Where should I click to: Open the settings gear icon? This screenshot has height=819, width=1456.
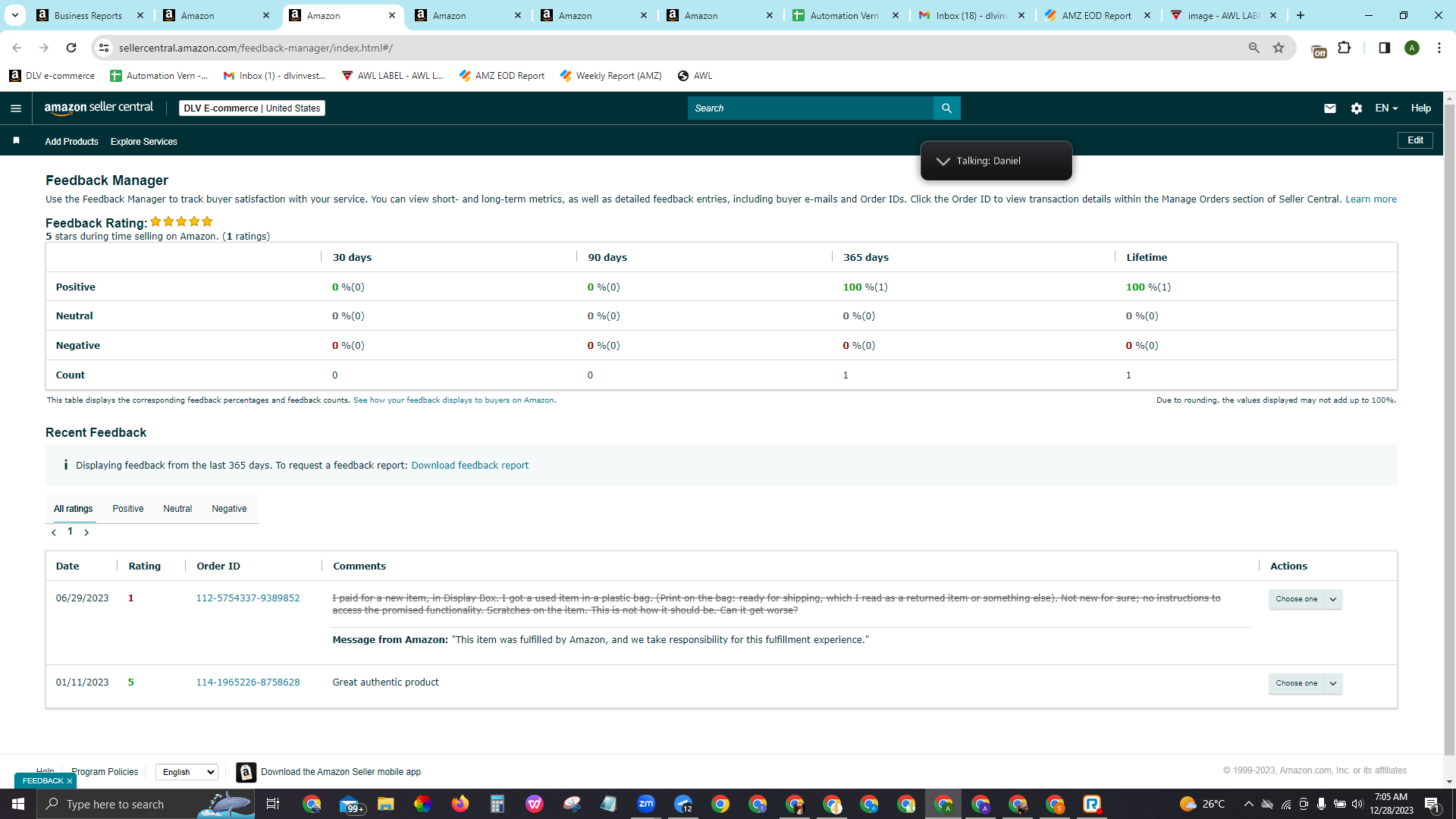pos(1357,108)
